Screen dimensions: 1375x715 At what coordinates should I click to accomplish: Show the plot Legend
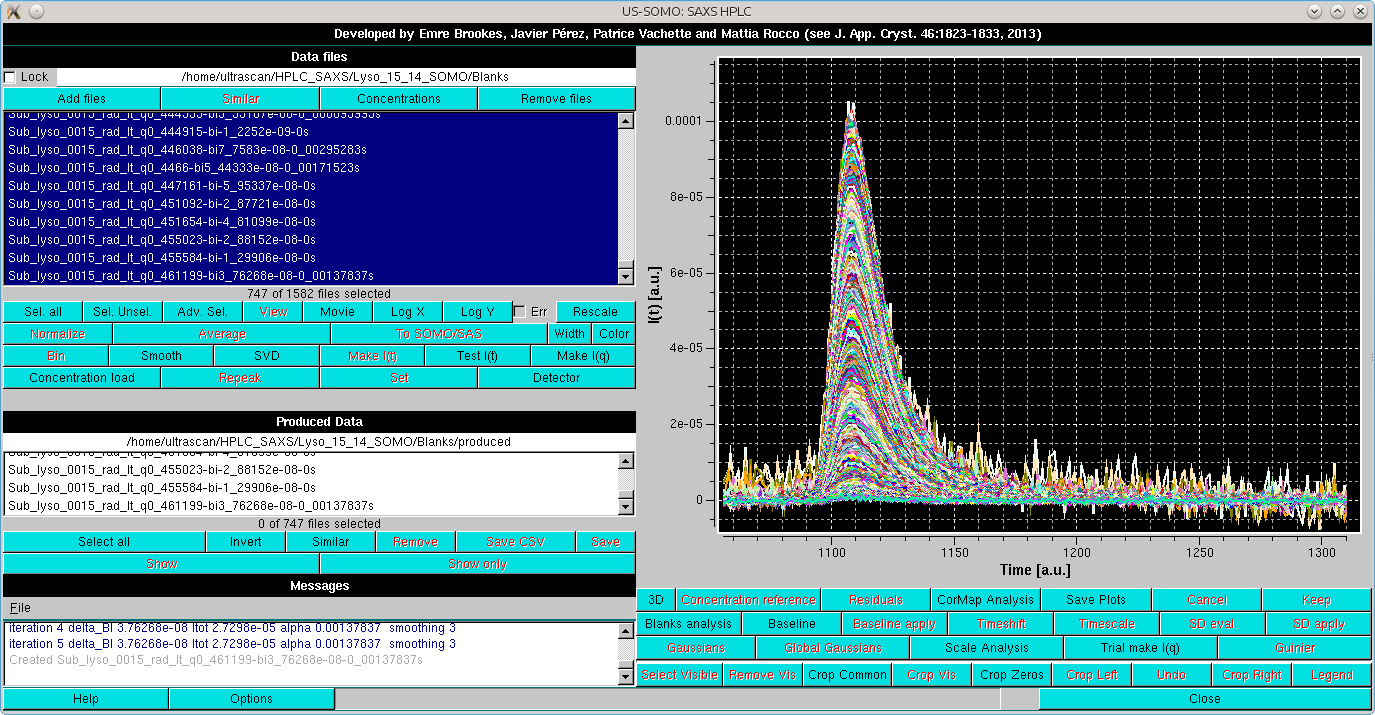point(1332,674)
